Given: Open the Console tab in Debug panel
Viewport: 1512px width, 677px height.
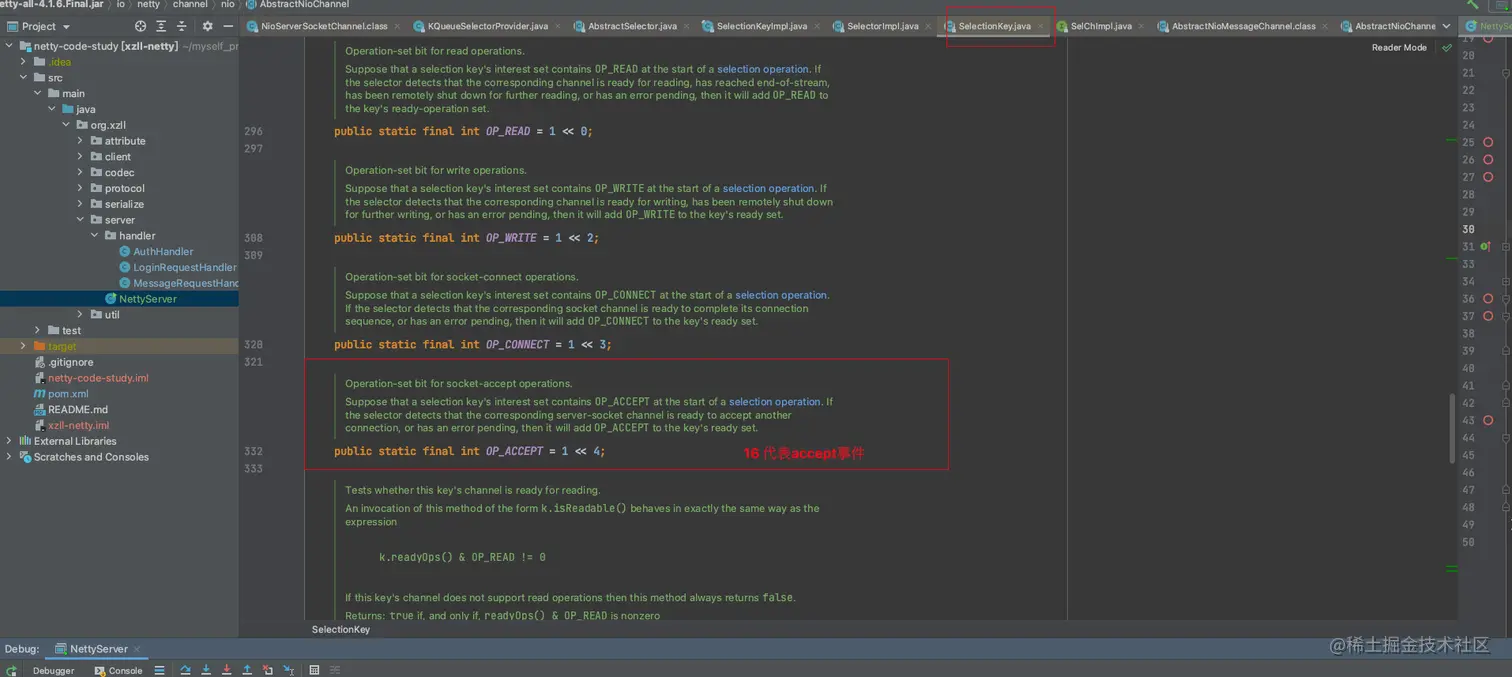Looking at the screenshot, I should [119, 670].
